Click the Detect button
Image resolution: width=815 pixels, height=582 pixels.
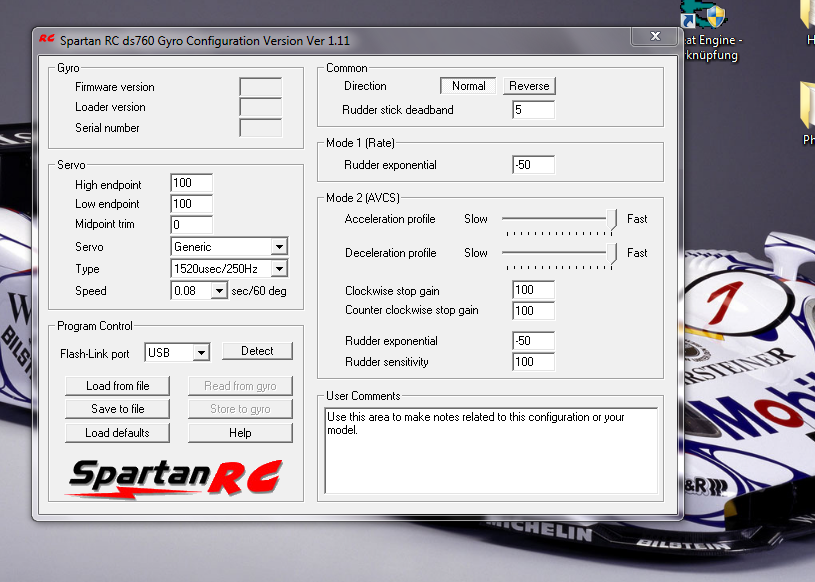tap(257, 351)
